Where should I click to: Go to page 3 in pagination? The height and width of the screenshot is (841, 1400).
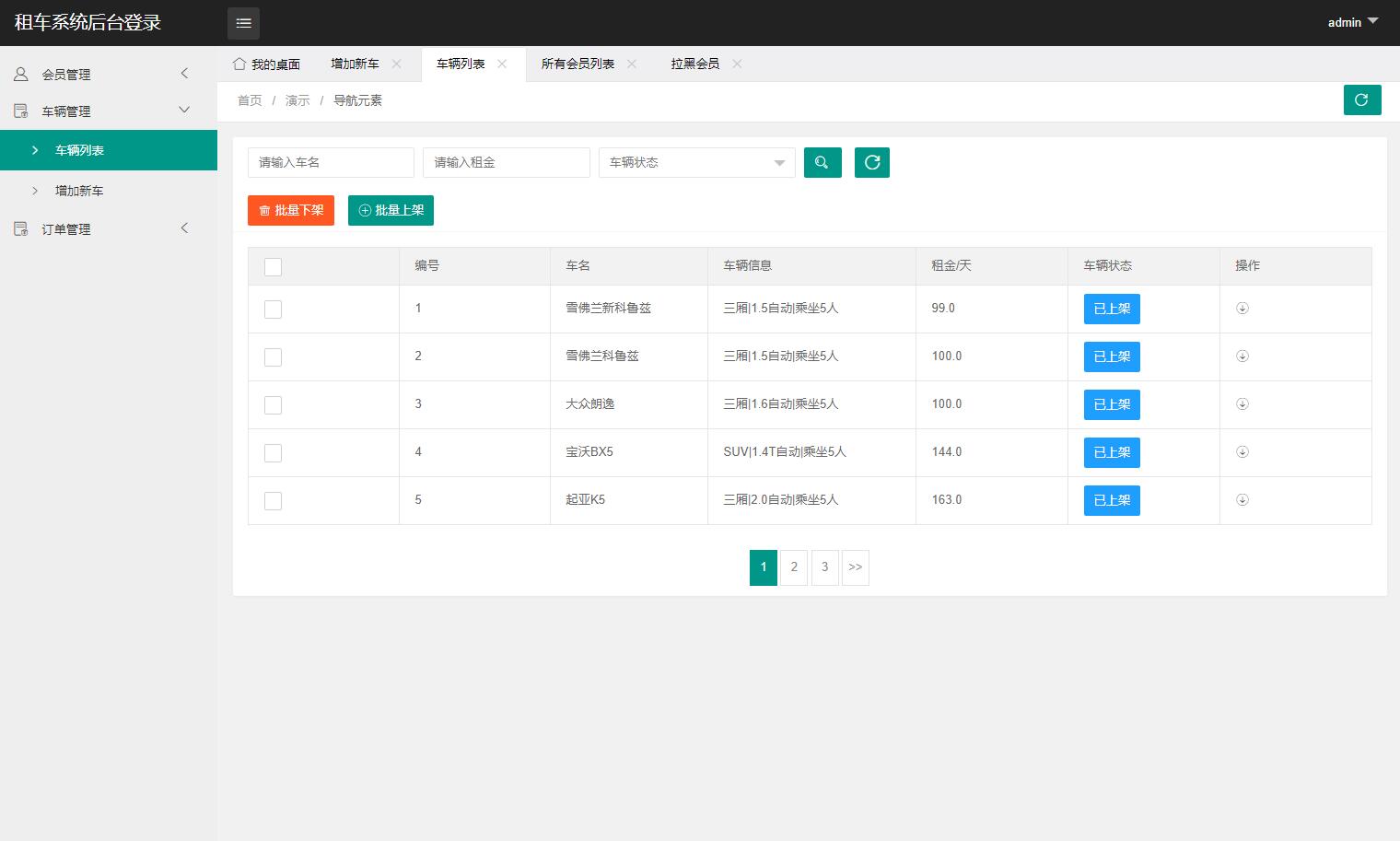pos(824,567)
